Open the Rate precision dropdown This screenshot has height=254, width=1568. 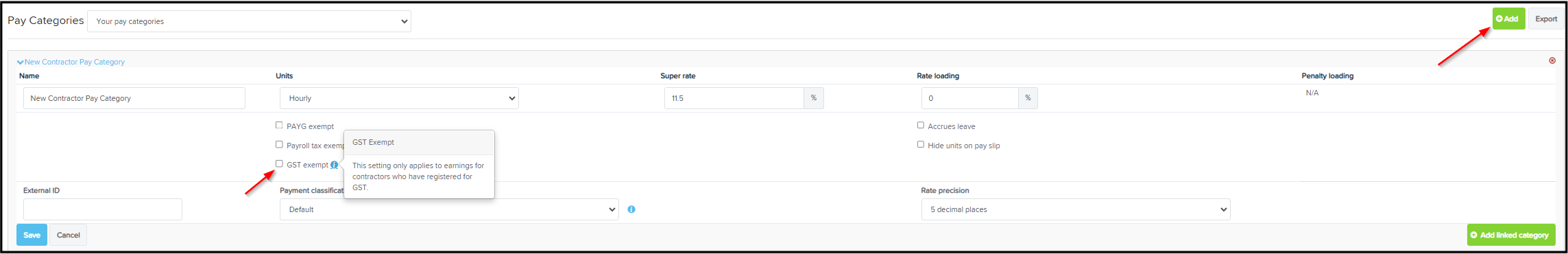point(1076,209)
